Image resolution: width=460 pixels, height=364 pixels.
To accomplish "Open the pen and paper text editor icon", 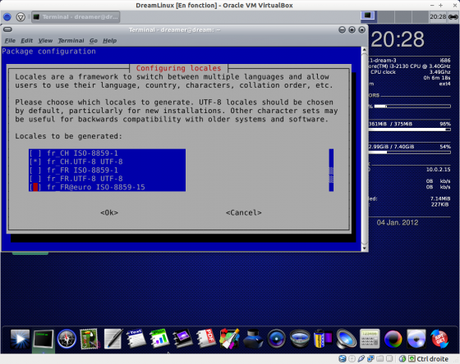I will 113,339.
